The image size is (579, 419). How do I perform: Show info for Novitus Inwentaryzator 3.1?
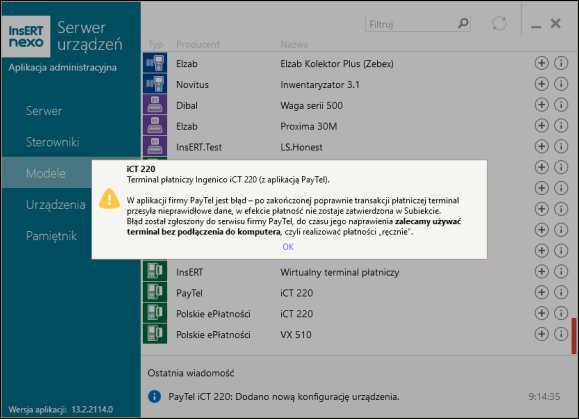tap(561, 84)
